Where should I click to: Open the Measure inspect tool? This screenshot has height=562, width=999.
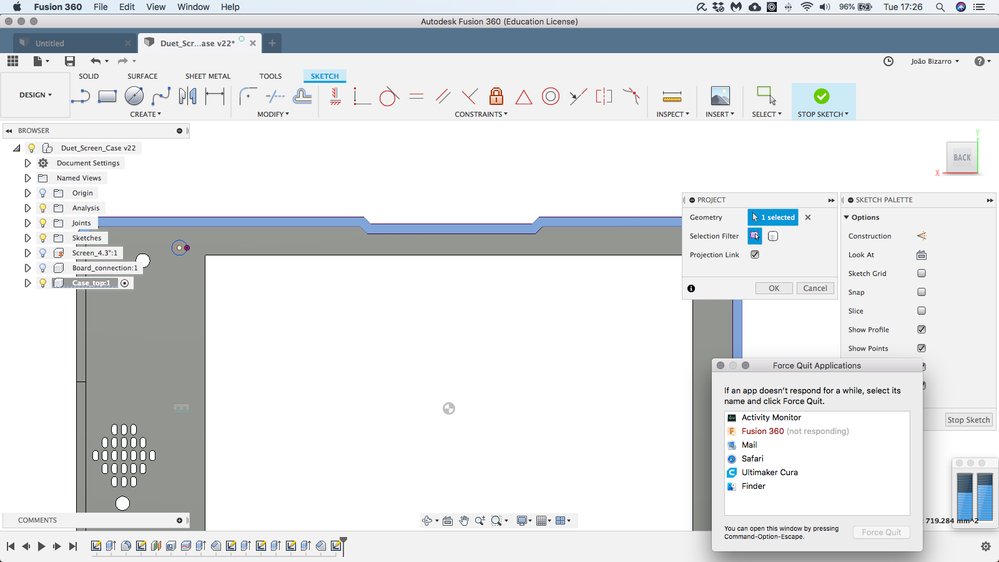672,97
